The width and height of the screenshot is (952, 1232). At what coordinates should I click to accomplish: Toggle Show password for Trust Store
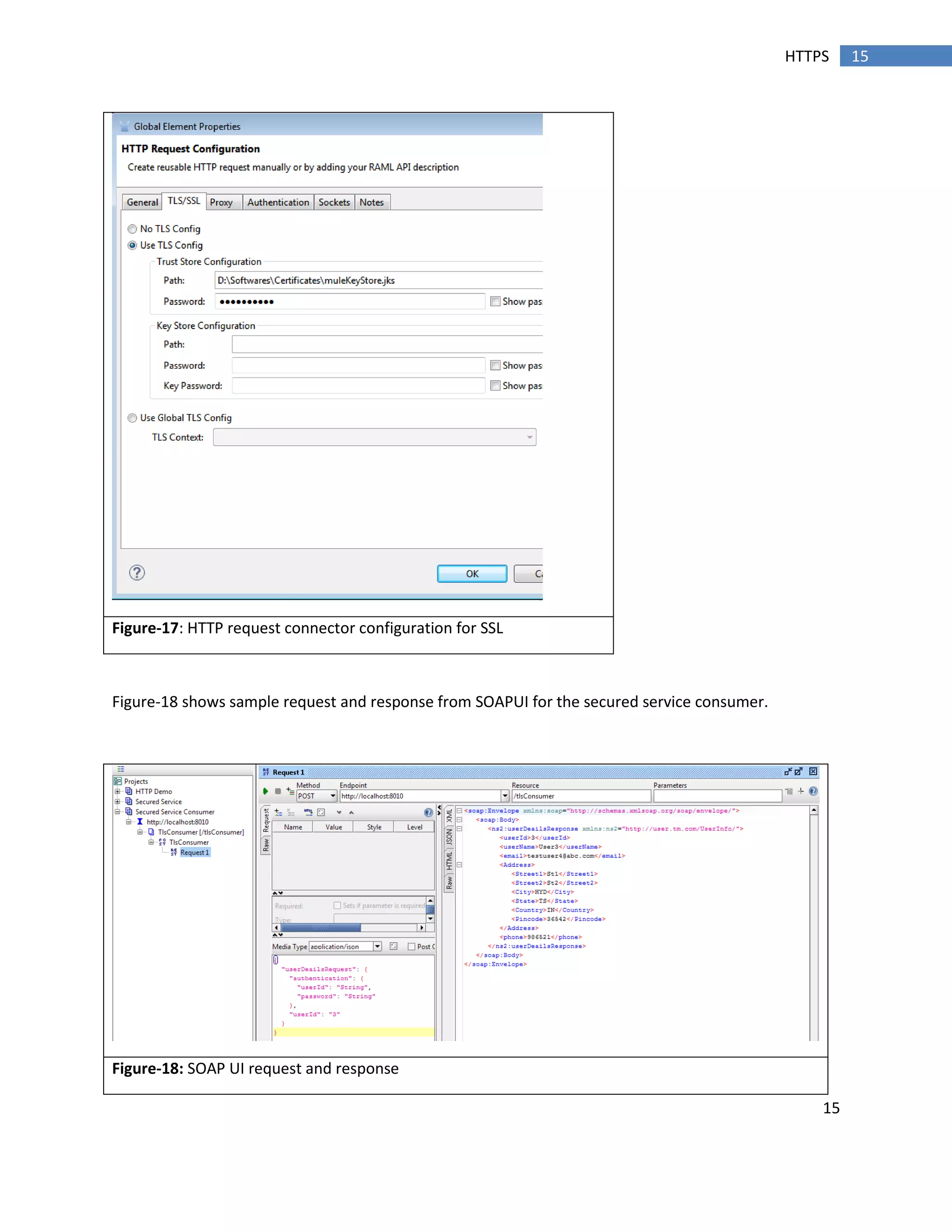click(x=495, y=301)
